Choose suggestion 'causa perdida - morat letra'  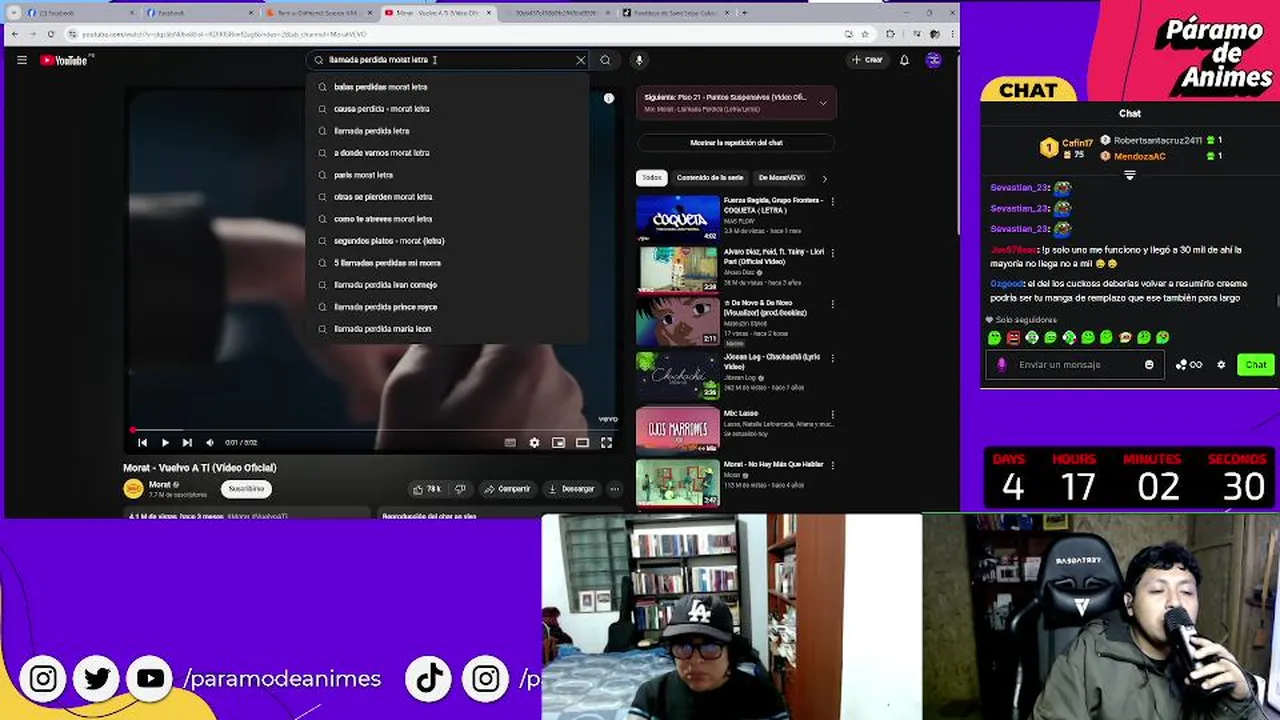click(x=448, y=109)
